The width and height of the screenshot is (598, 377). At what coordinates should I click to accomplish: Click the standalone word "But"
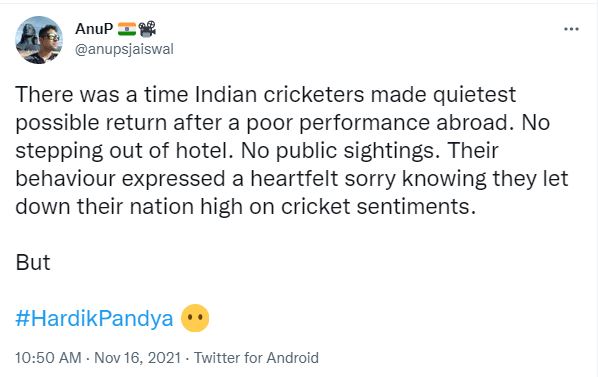pos(33,262)
